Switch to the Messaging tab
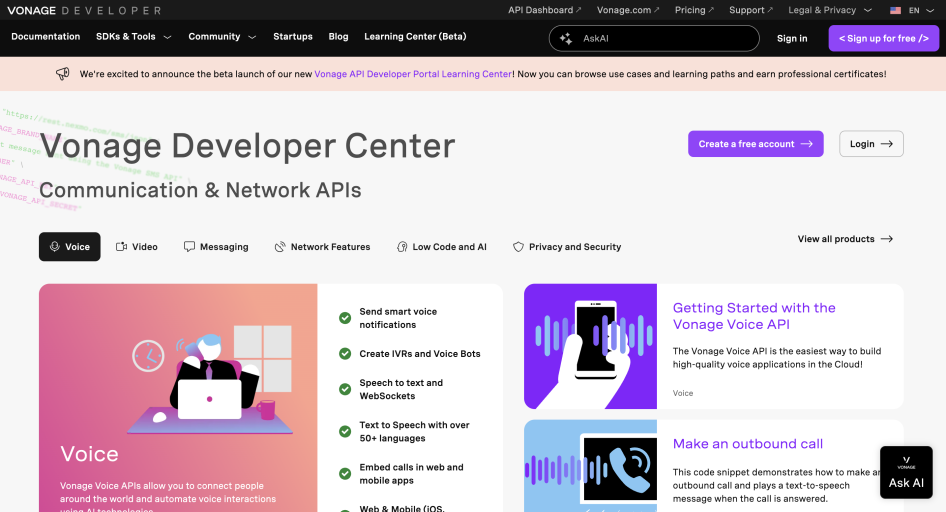This screenshot has width=946, height=512. [216, 247]
